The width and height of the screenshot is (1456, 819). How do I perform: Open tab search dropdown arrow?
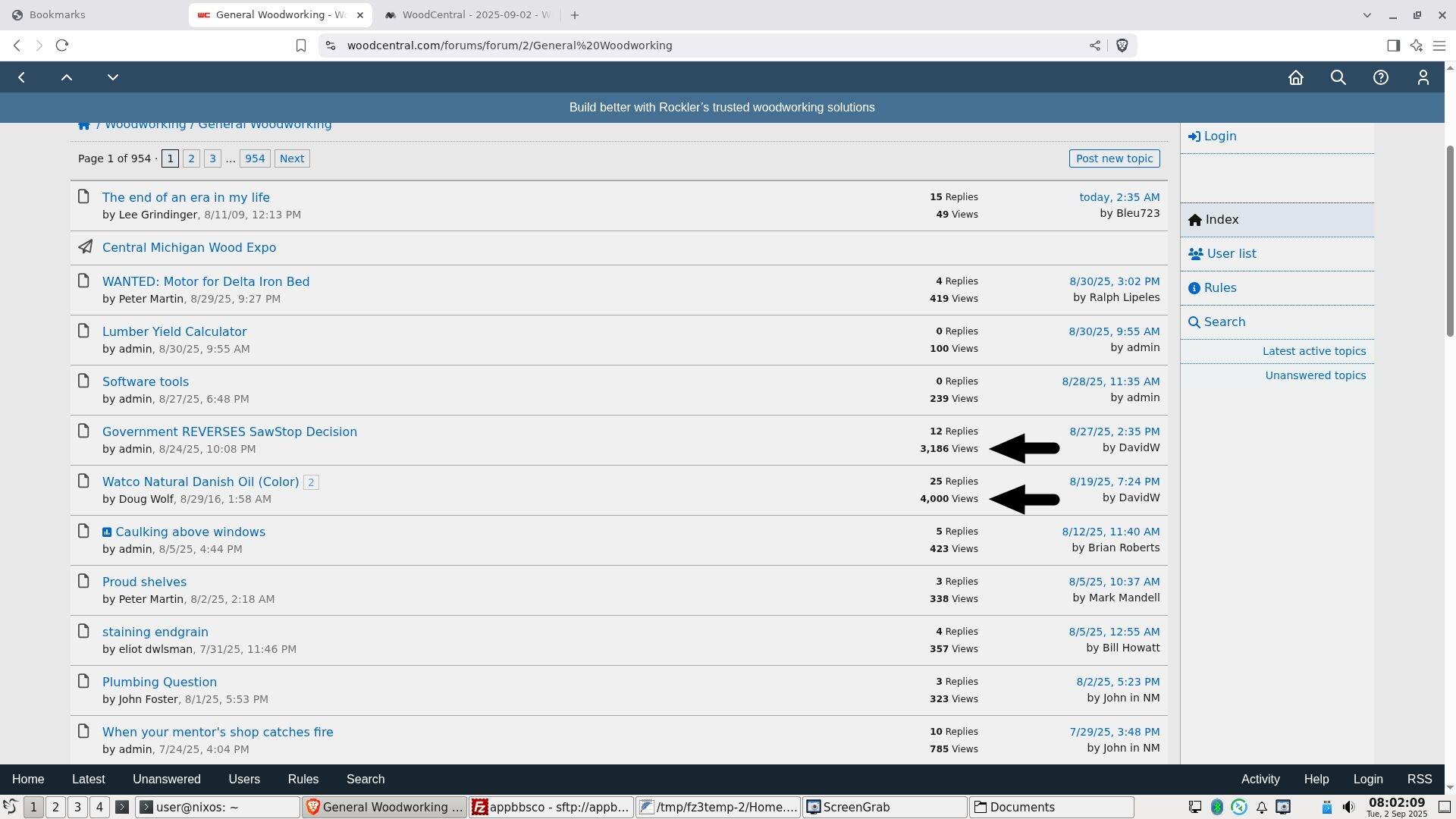1367,15
